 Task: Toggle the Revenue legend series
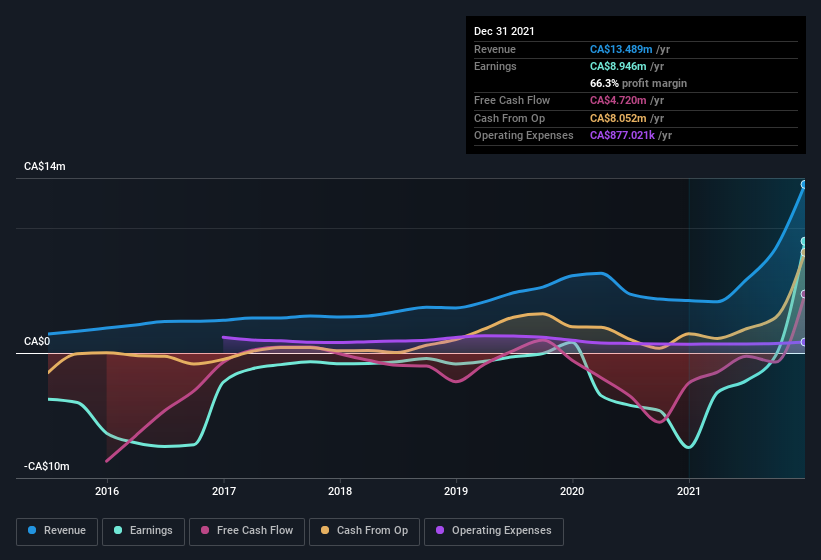click(58, 531)
